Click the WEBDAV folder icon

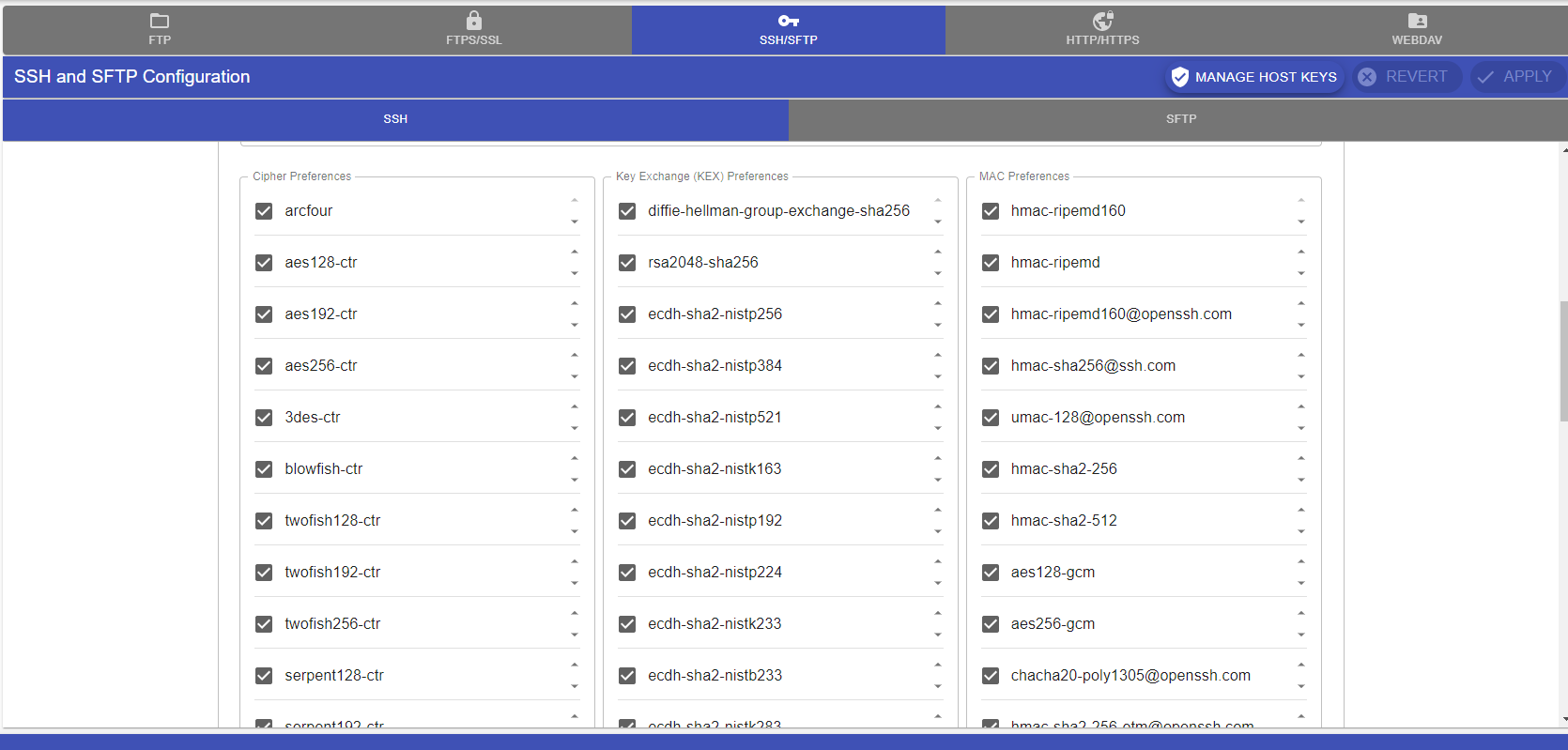point(1417,21)
